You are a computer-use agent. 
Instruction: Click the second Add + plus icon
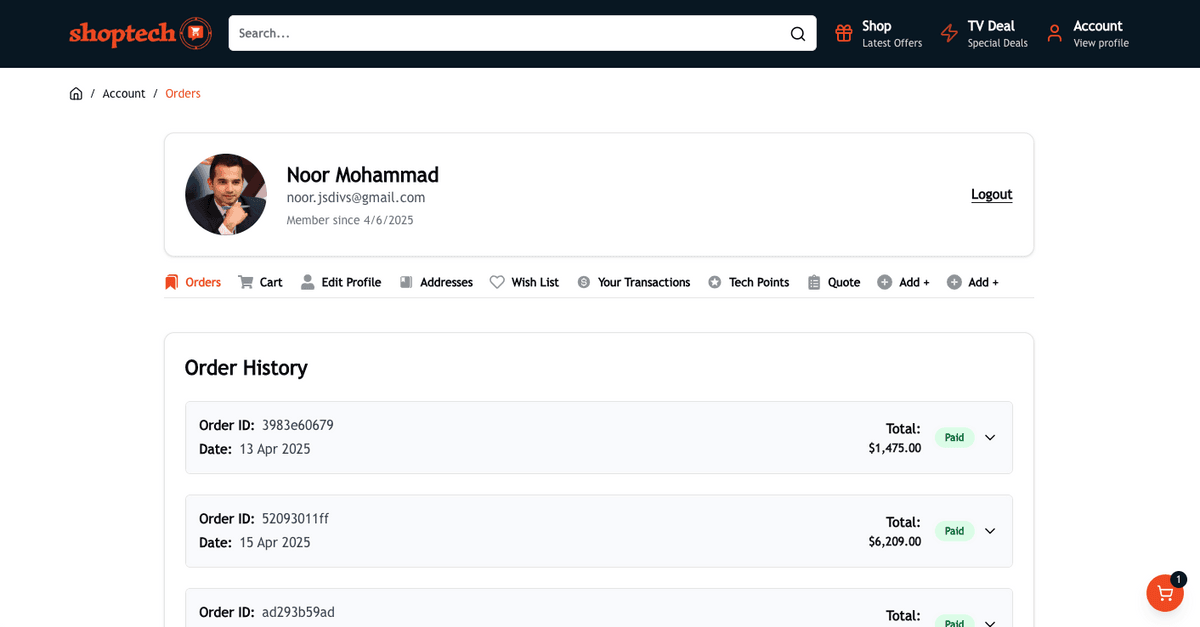point(954,282)
